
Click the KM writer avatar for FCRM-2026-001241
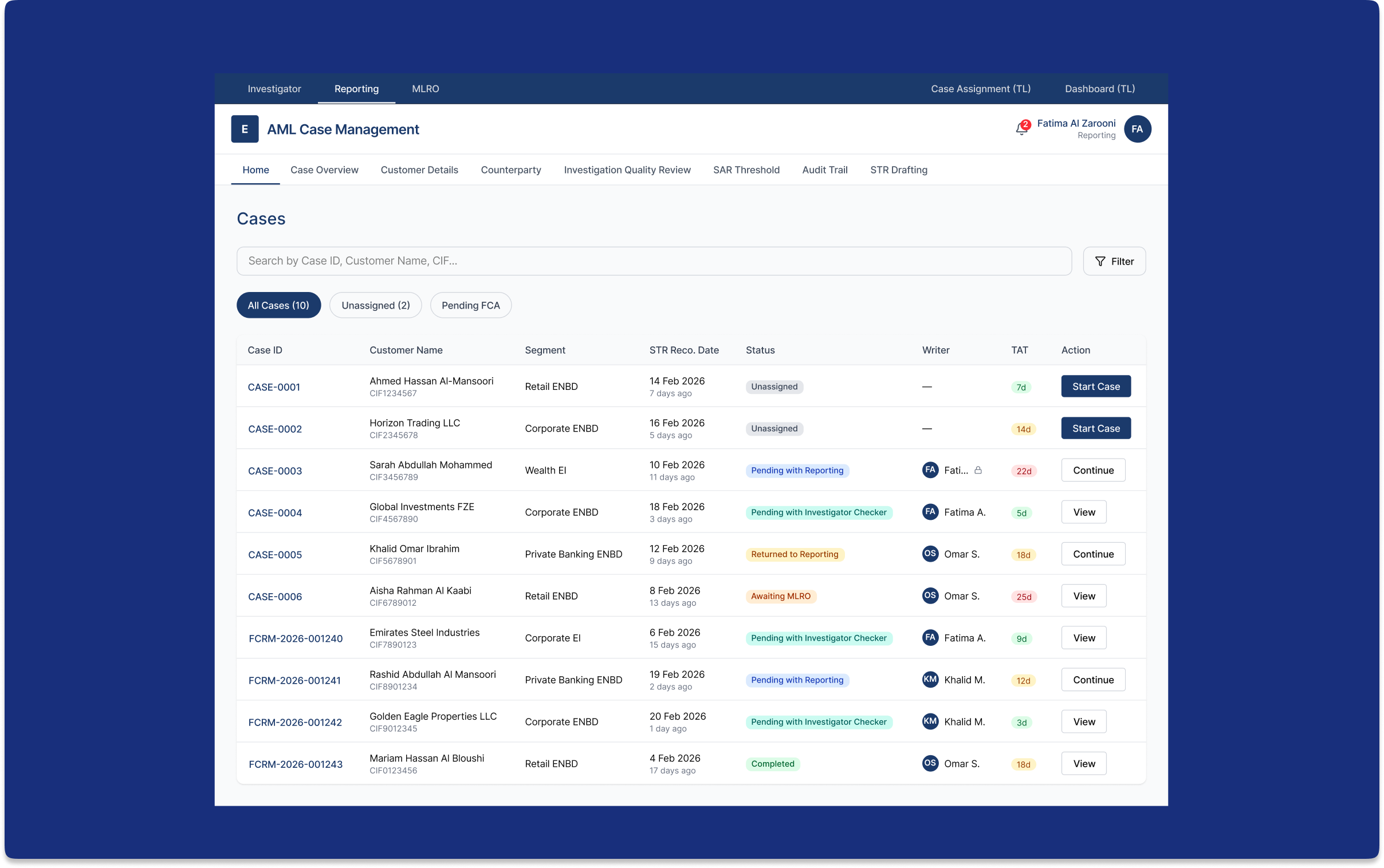(x=930, y=679)
